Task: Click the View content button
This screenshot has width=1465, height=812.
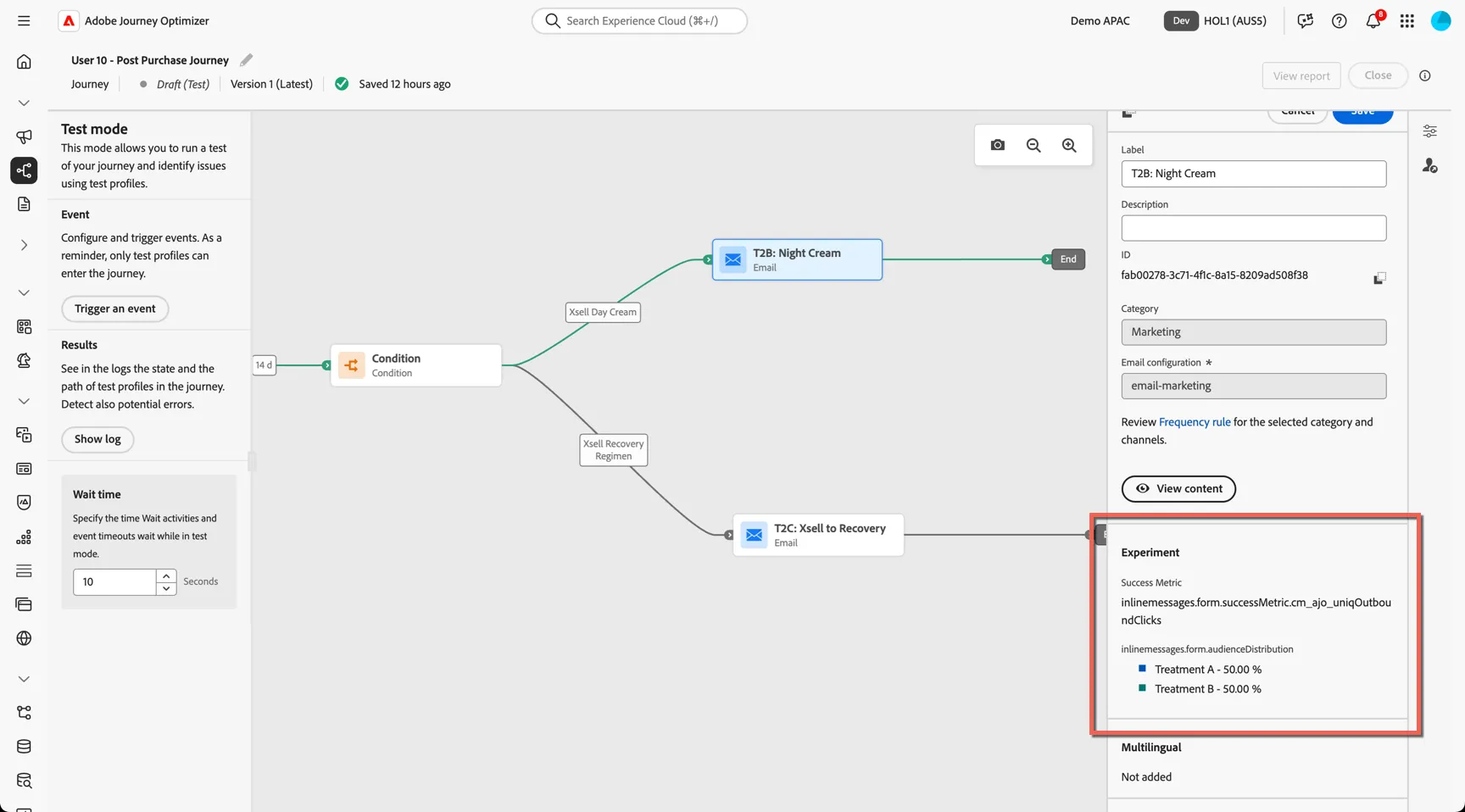Action: tap(1178, 489)
